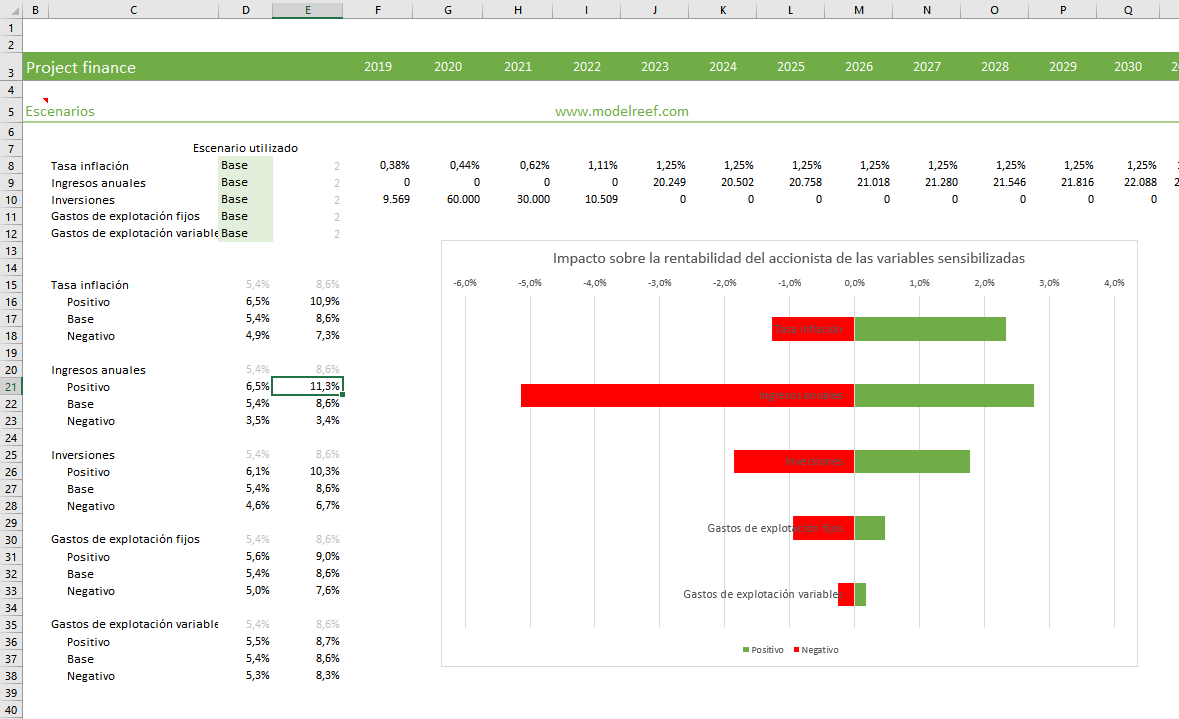This screenshot has height=719, width=1179.
Task: Select the Project finance title cell
Action: (x=81, y=68)
